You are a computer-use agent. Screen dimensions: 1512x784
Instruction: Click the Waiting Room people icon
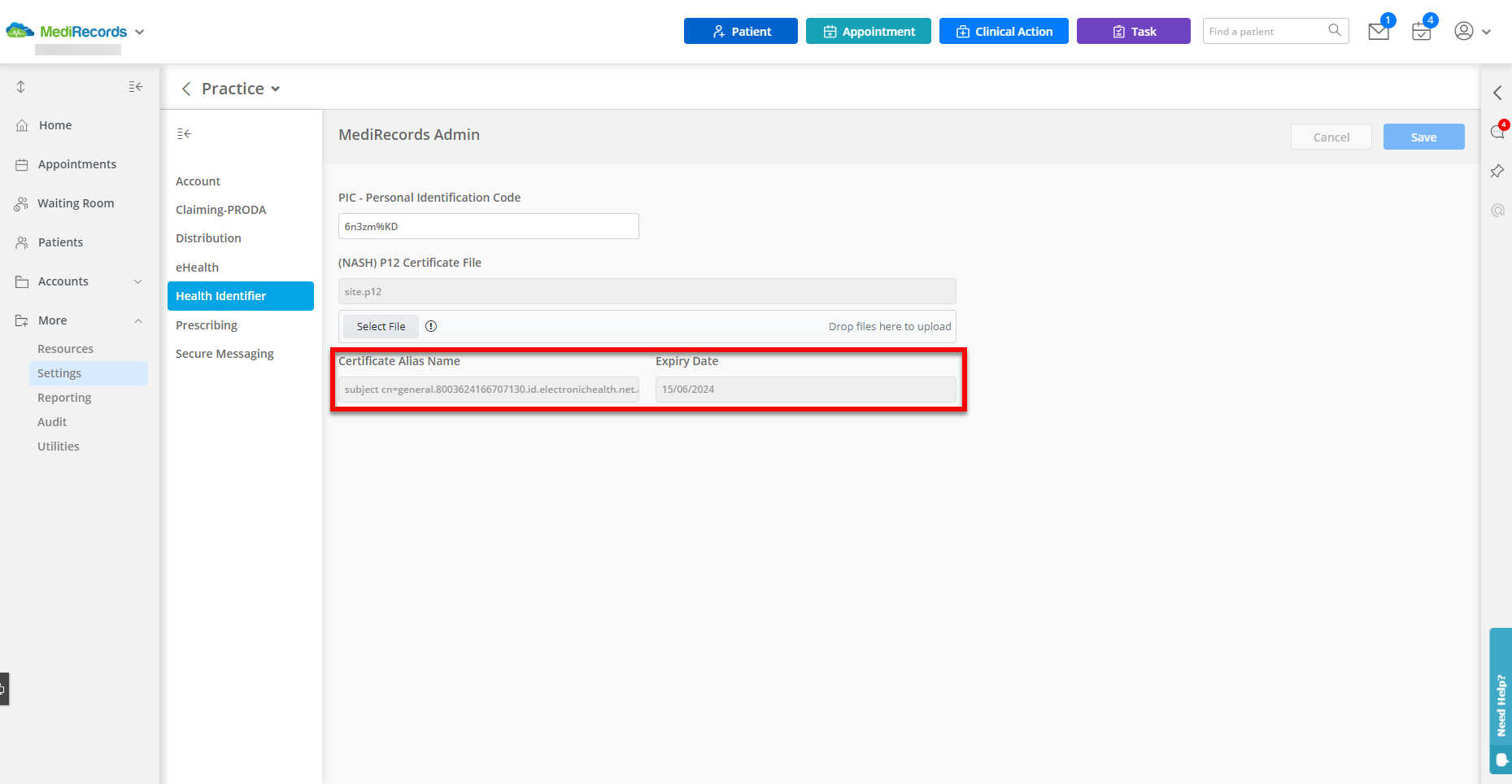(21, 203)
